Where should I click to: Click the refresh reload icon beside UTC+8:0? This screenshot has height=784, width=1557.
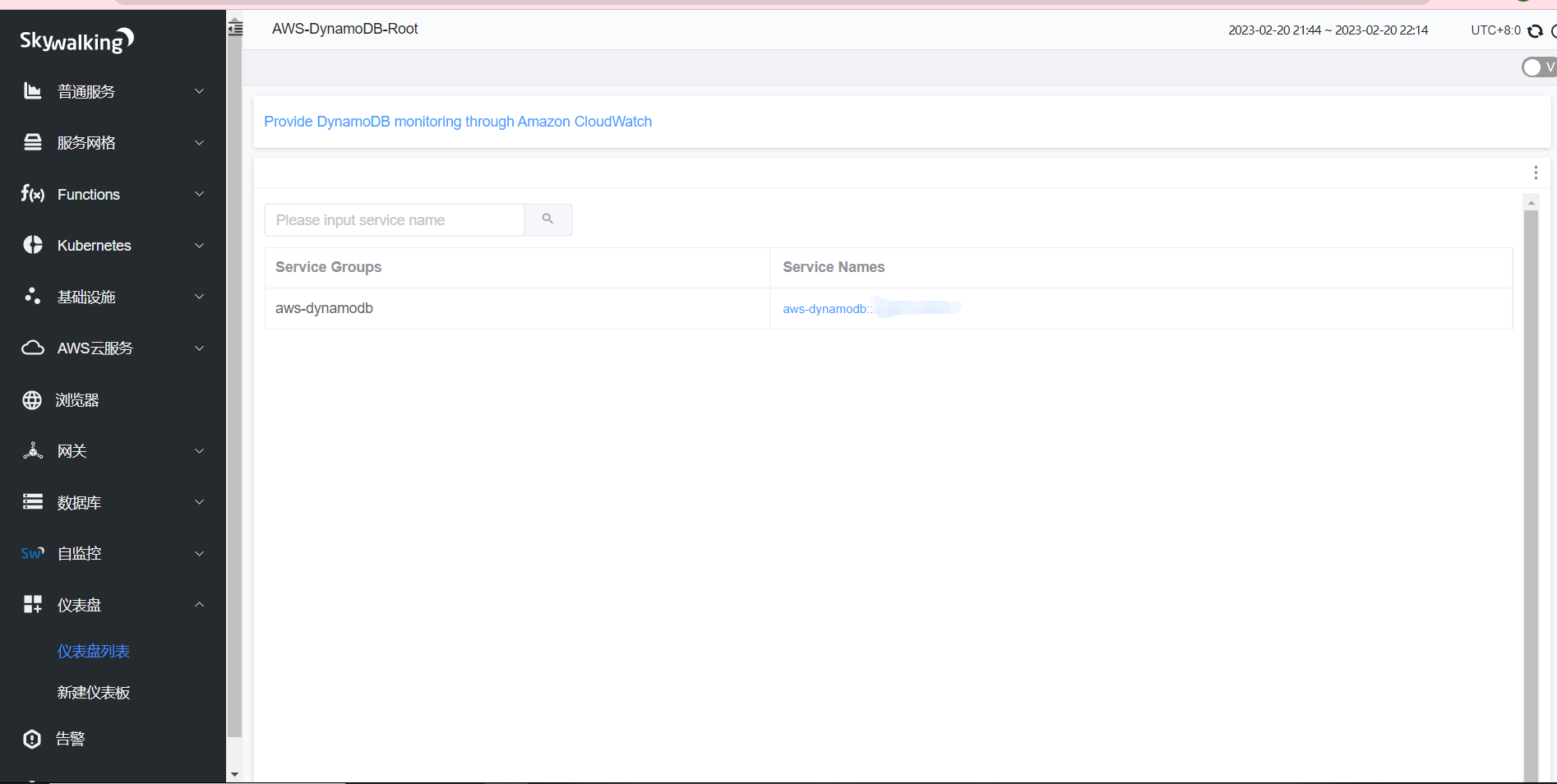(x=1535, y=30)
